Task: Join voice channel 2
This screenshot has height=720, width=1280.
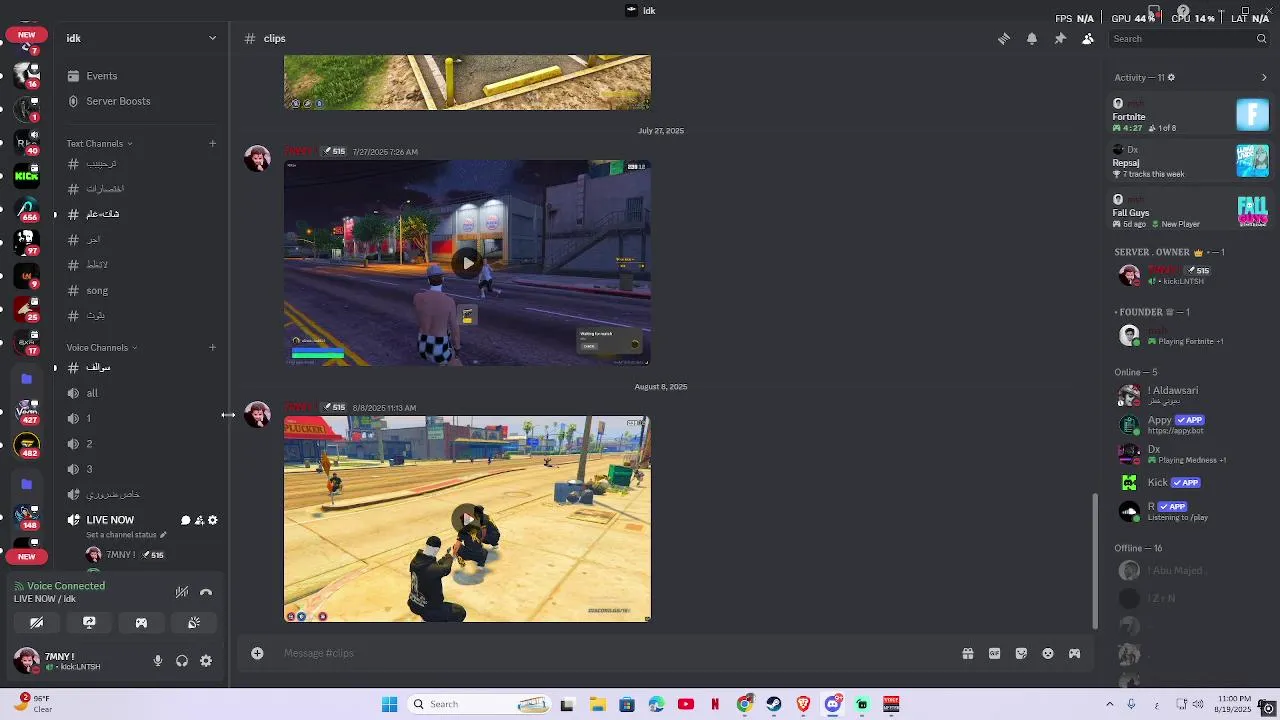Action: 140,444
